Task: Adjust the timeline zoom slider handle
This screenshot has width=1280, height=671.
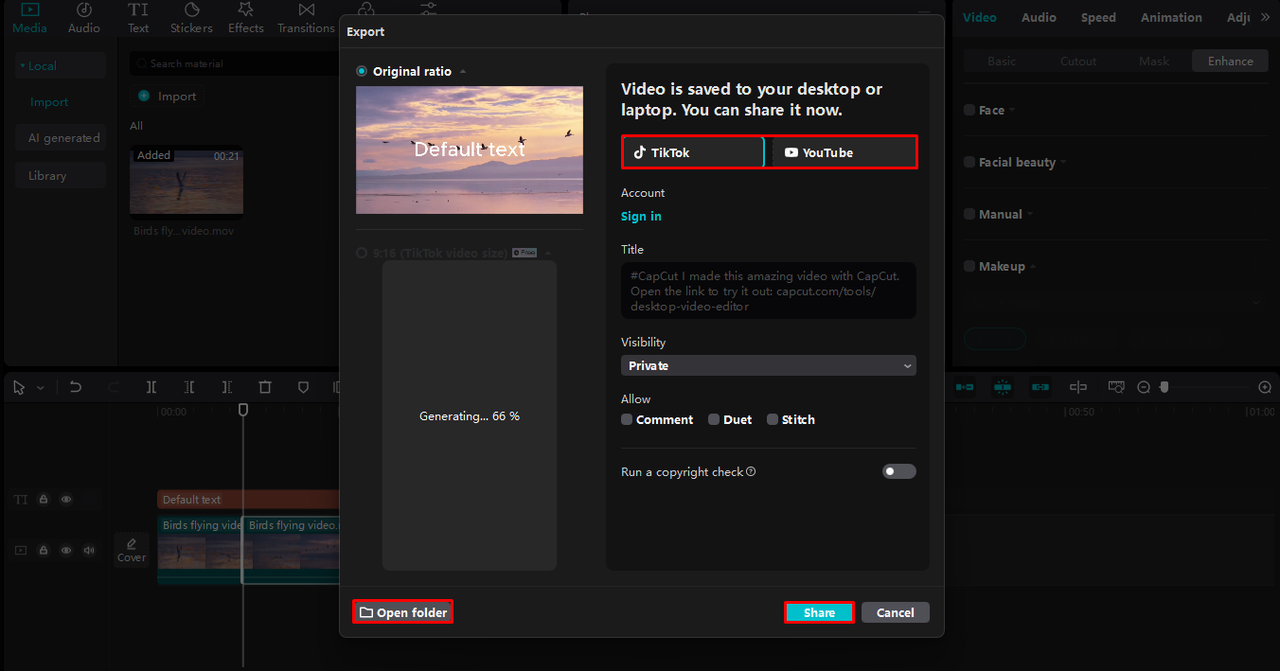Action: tap(1164, 387)
